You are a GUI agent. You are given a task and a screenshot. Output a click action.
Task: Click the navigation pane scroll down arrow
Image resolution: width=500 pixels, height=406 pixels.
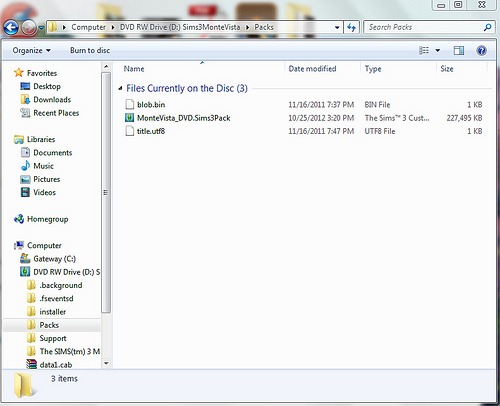click(x=106, y=363)
